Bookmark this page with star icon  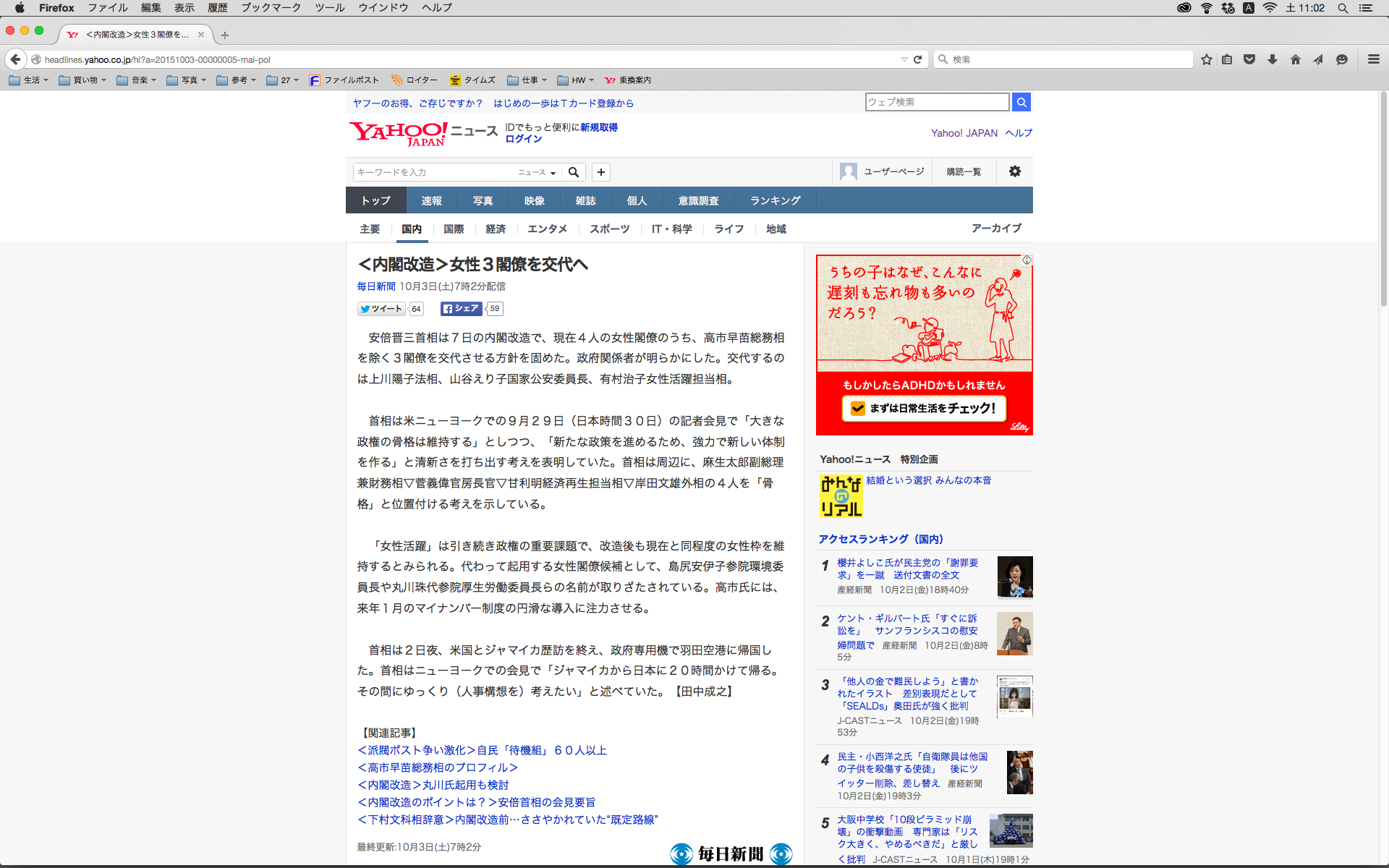click(1206, 59)
